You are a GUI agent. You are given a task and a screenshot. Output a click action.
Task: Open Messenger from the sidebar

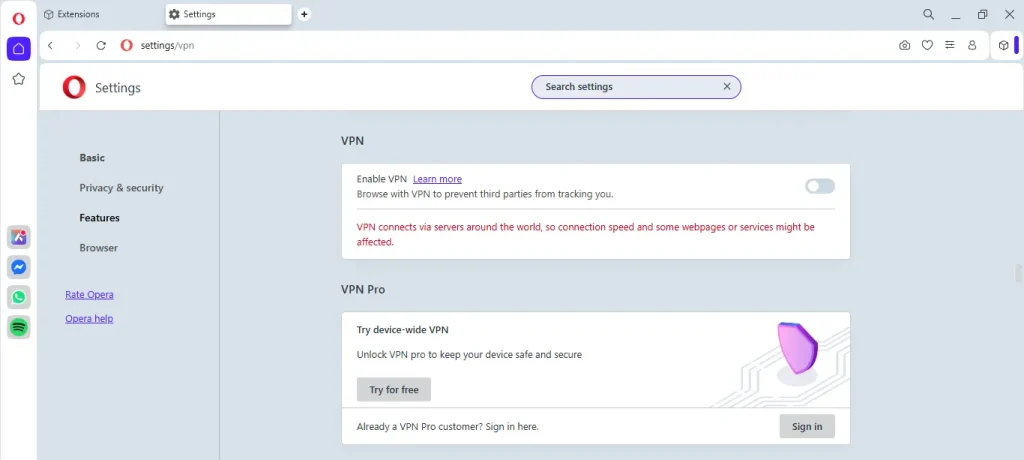(18, 267)
